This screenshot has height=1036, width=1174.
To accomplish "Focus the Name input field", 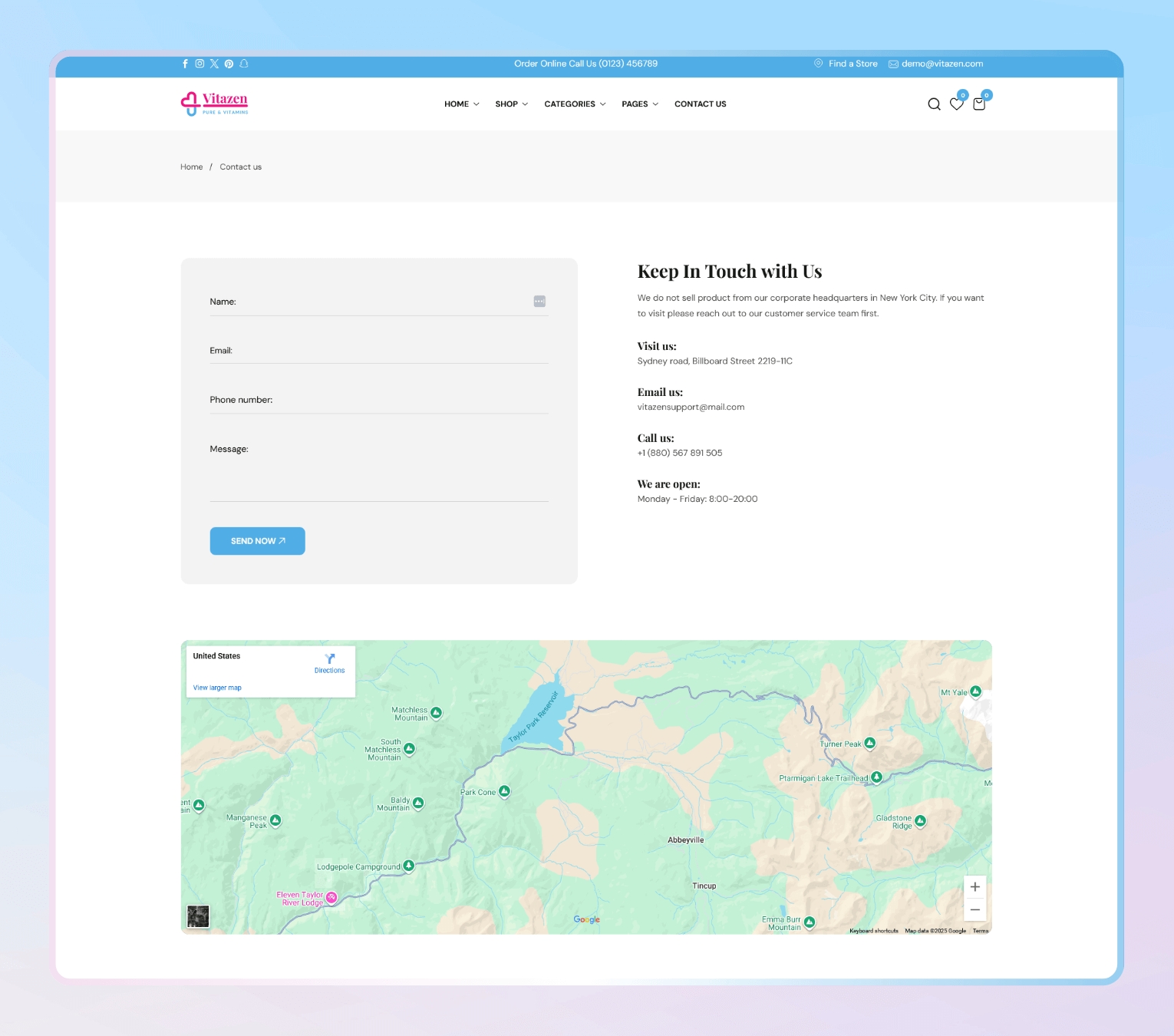I will tap(379, 302).
